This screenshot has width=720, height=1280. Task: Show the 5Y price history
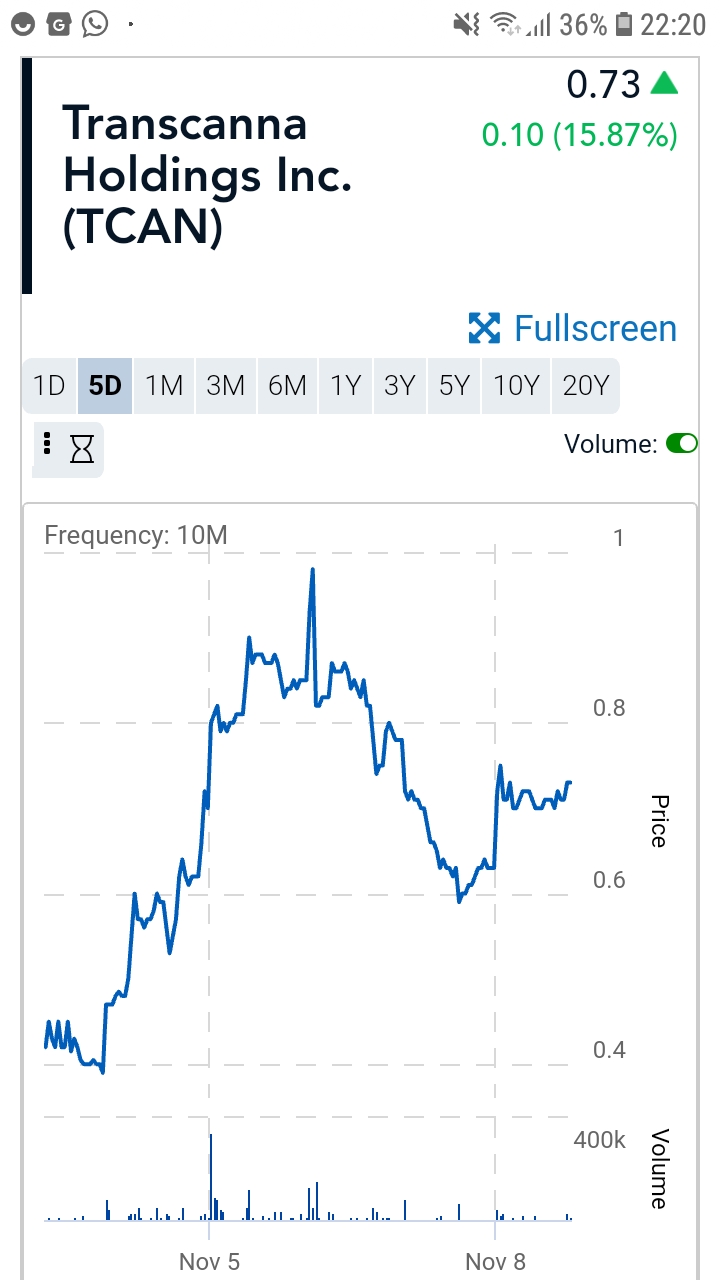tap(454, 386)
